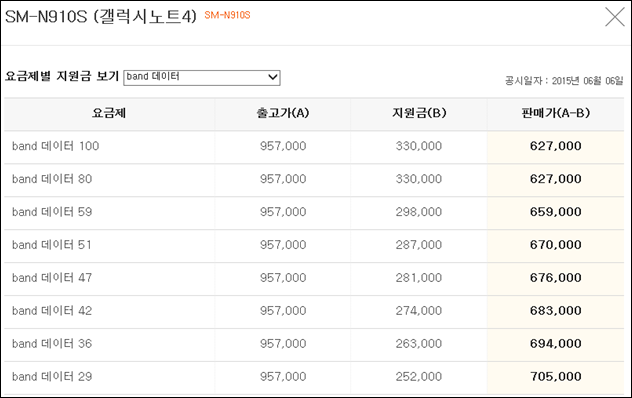Click 957,000 in band 데이터 80 row
Image resolution: width=632 pixels, height=398 pixels.
pyautogui.click(x=283, y=179)
